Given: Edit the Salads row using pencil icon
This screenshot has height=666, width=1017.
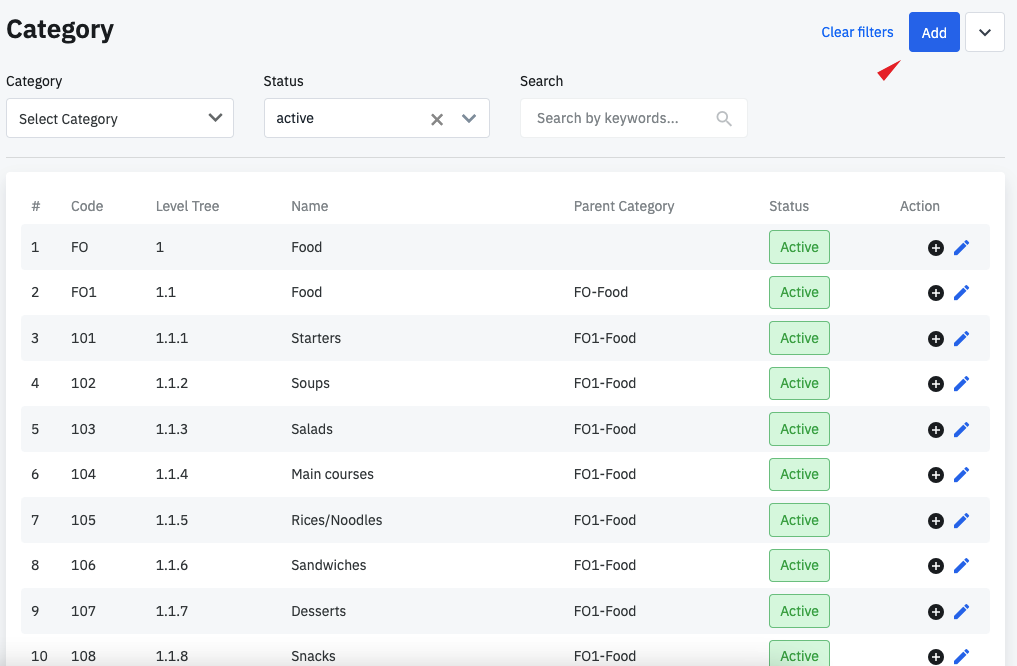Looking at the screenshot, I should (x=961, y=430).
